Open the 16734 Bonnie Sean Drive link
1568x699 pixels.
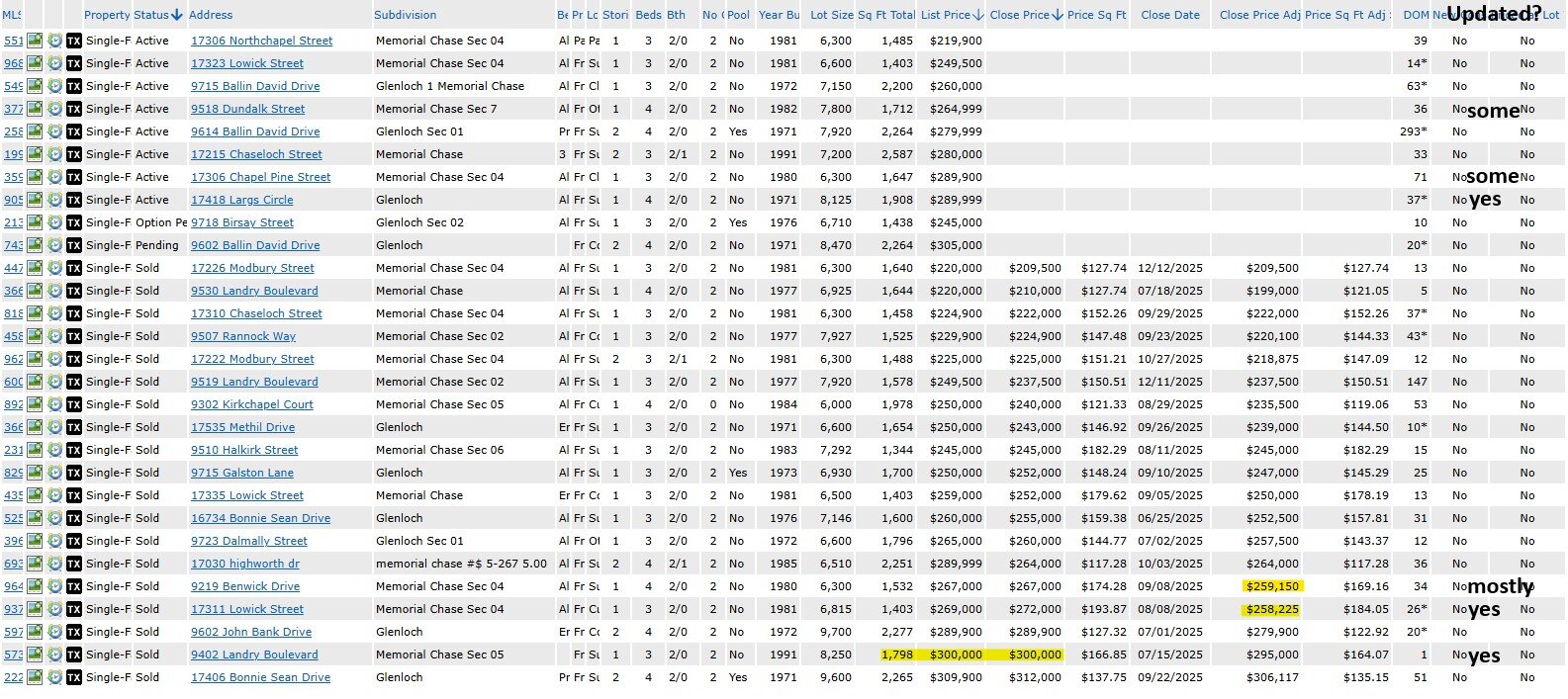(x=260, y=518)
